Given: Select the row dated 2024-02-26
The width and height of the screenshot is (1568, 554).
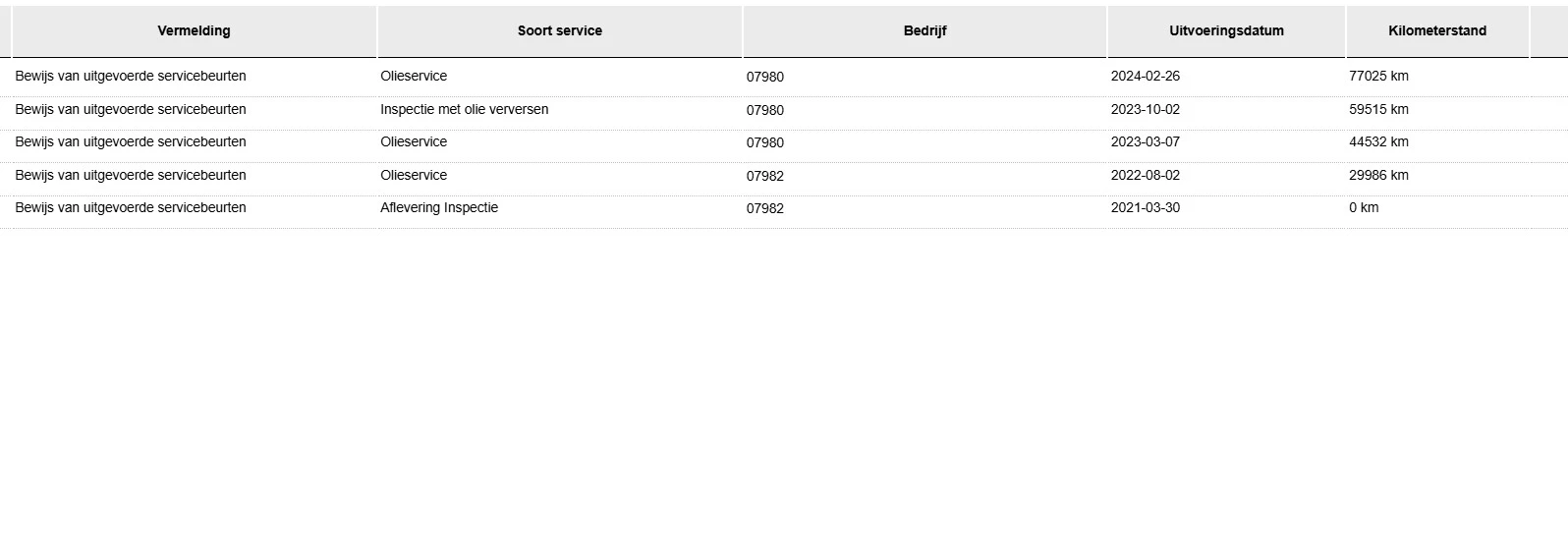Looking at the screenshot, I should (1145, 77).
